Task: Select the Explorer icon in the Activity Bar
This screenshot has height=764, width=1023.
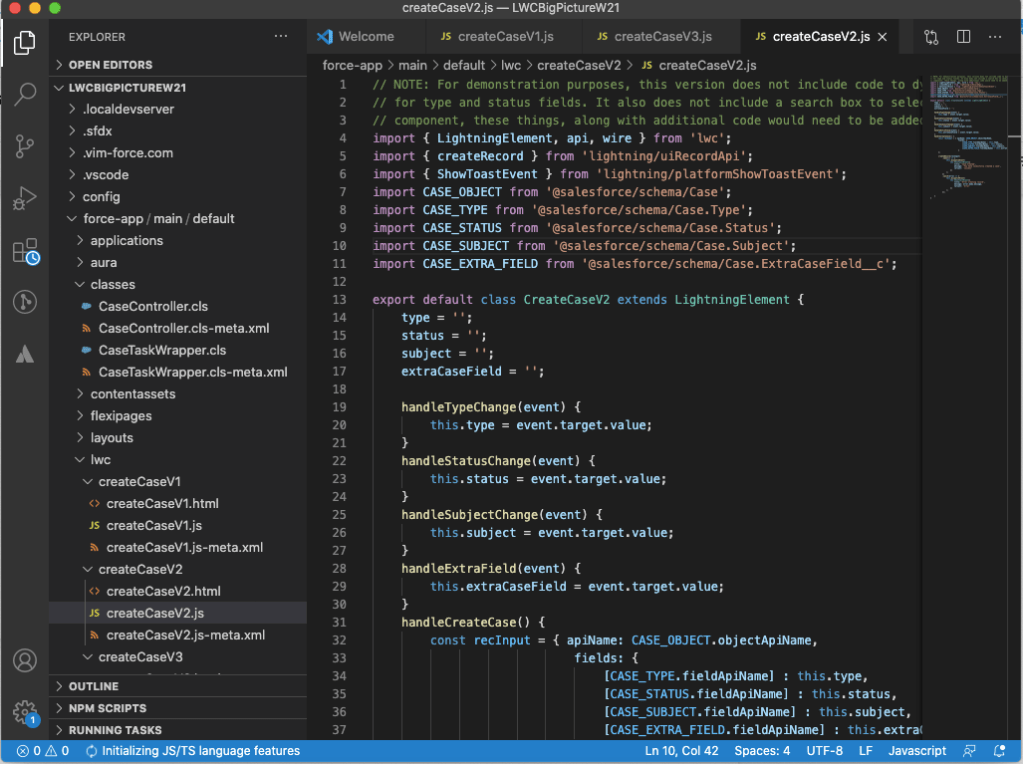Action: 24,43
